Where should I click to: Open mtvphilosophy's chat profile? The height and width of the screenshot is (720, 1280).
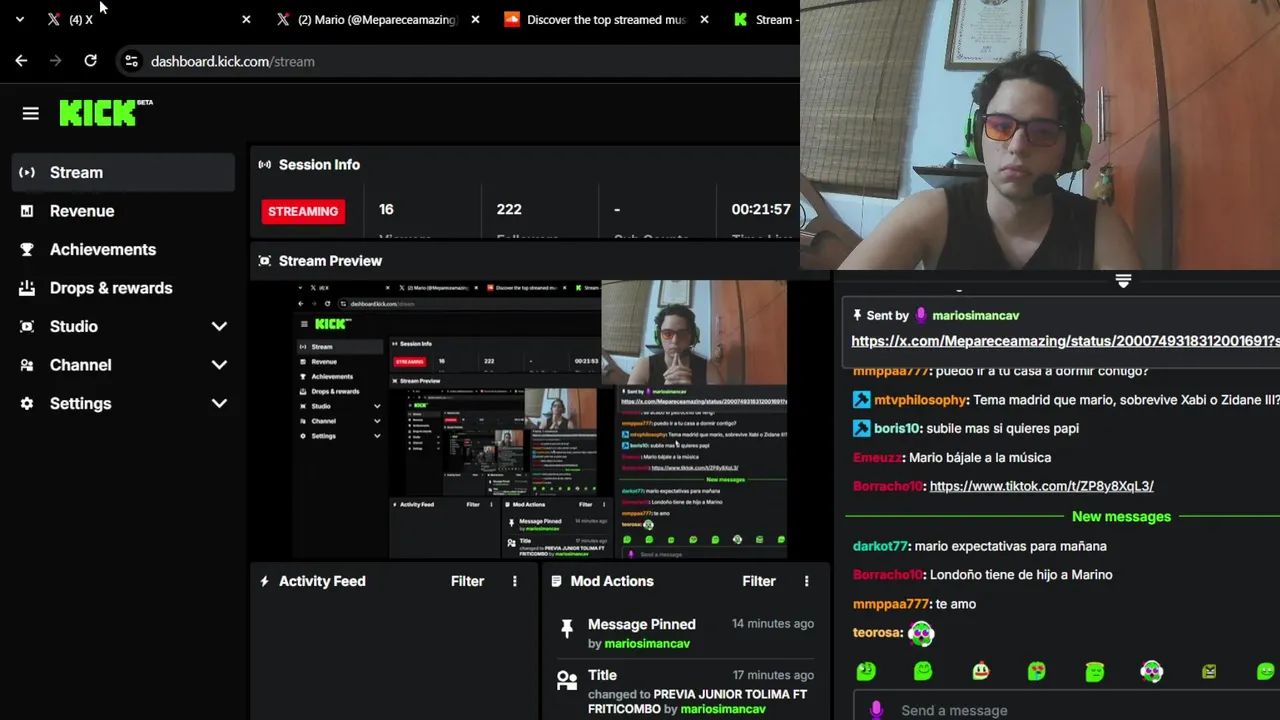[x=921, y=400]
